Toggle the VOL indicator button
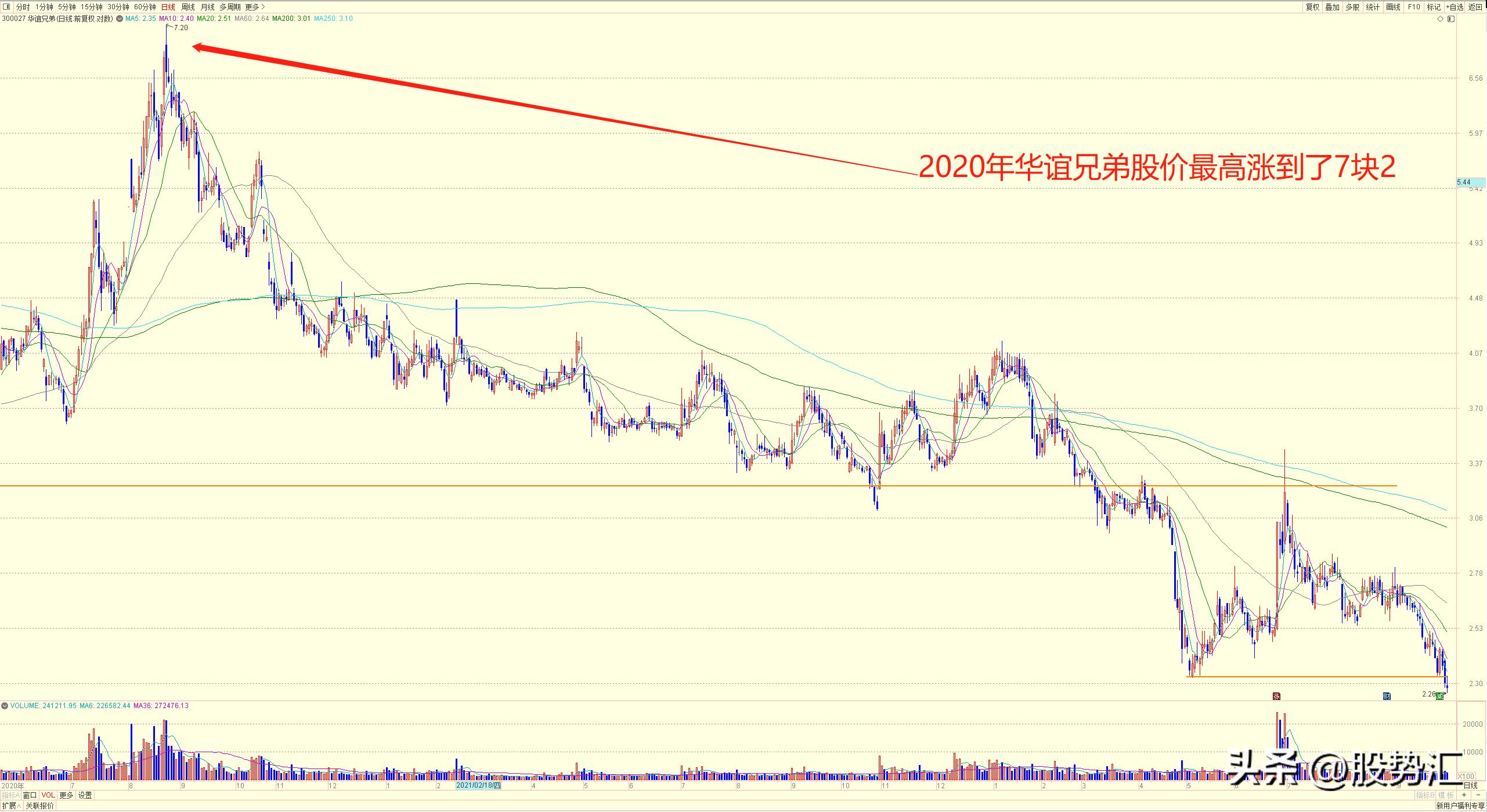This screenshot has width=1487, height=812. pos(48,795)
